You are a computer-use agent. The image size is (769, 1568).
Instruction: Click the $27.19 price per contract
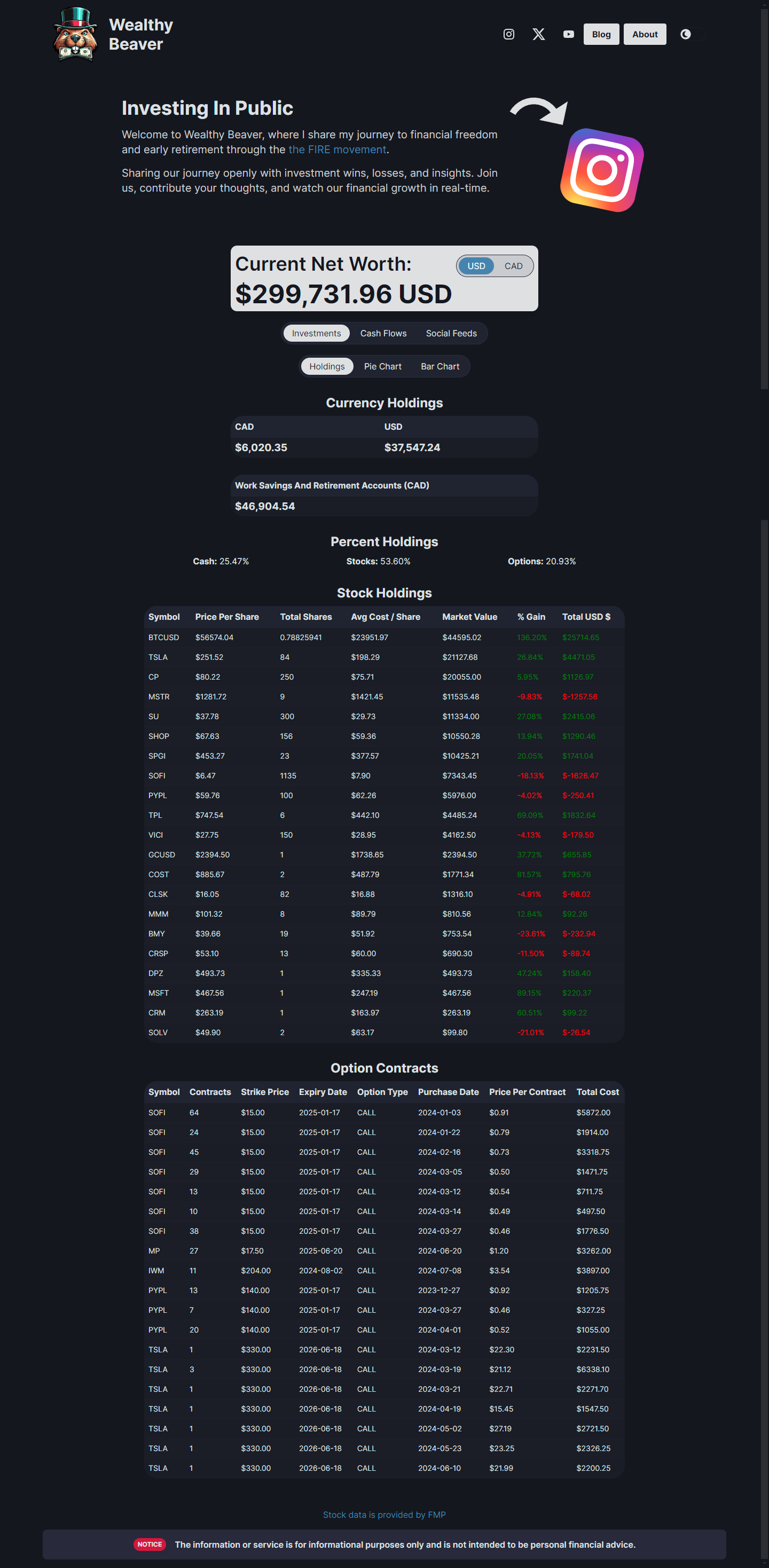tap(500, 1429)
